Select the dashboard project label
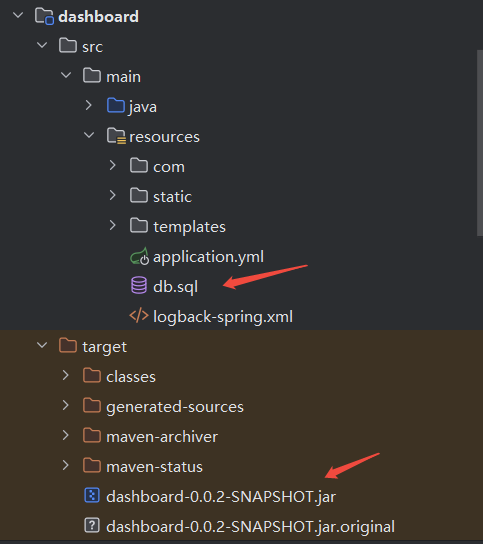Screen dimensions: 483x544 coord(99,17)
